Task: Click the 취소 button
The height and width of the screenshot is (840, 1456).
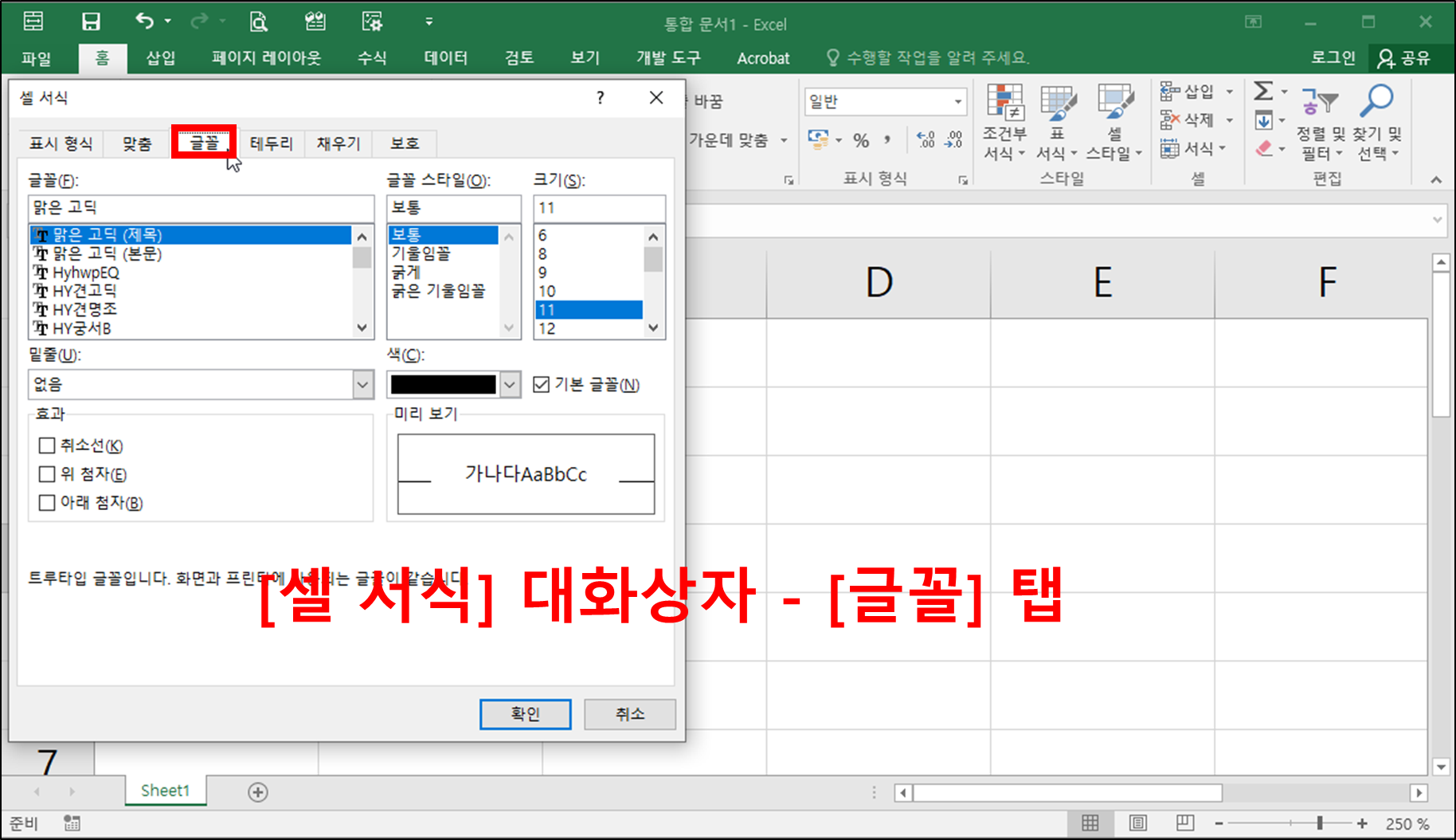Action: point(629,714)
